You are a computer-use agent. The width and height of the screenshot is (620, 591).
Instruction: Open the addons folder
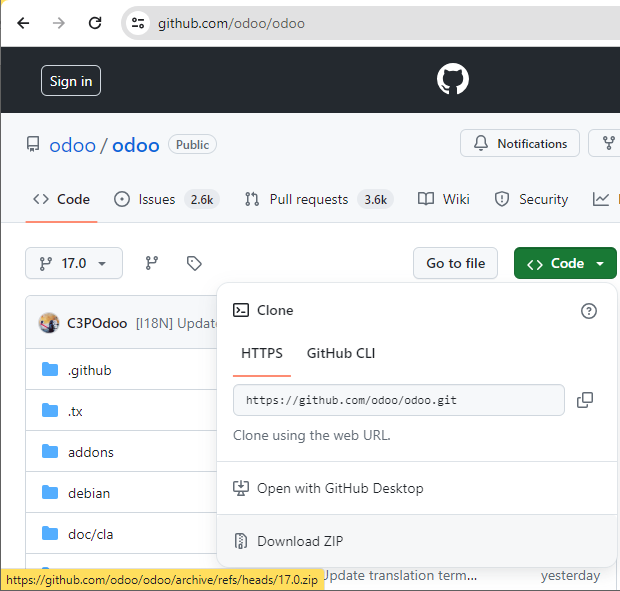tap(91, 452)
